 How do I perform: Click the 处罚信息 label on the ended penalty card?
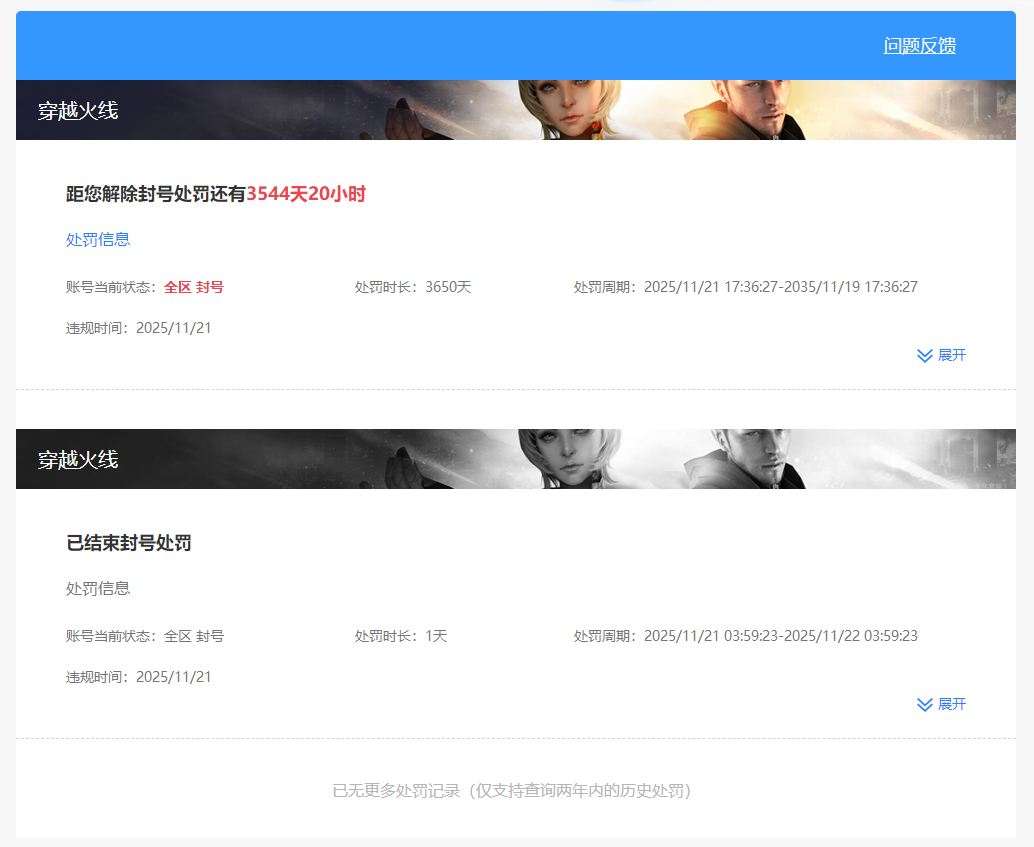(97, 588)
